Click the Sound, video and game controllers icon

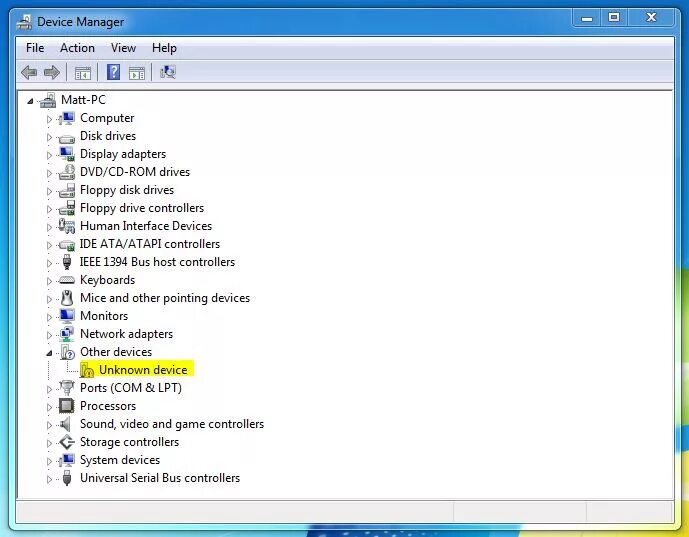[x=65, y=424]
